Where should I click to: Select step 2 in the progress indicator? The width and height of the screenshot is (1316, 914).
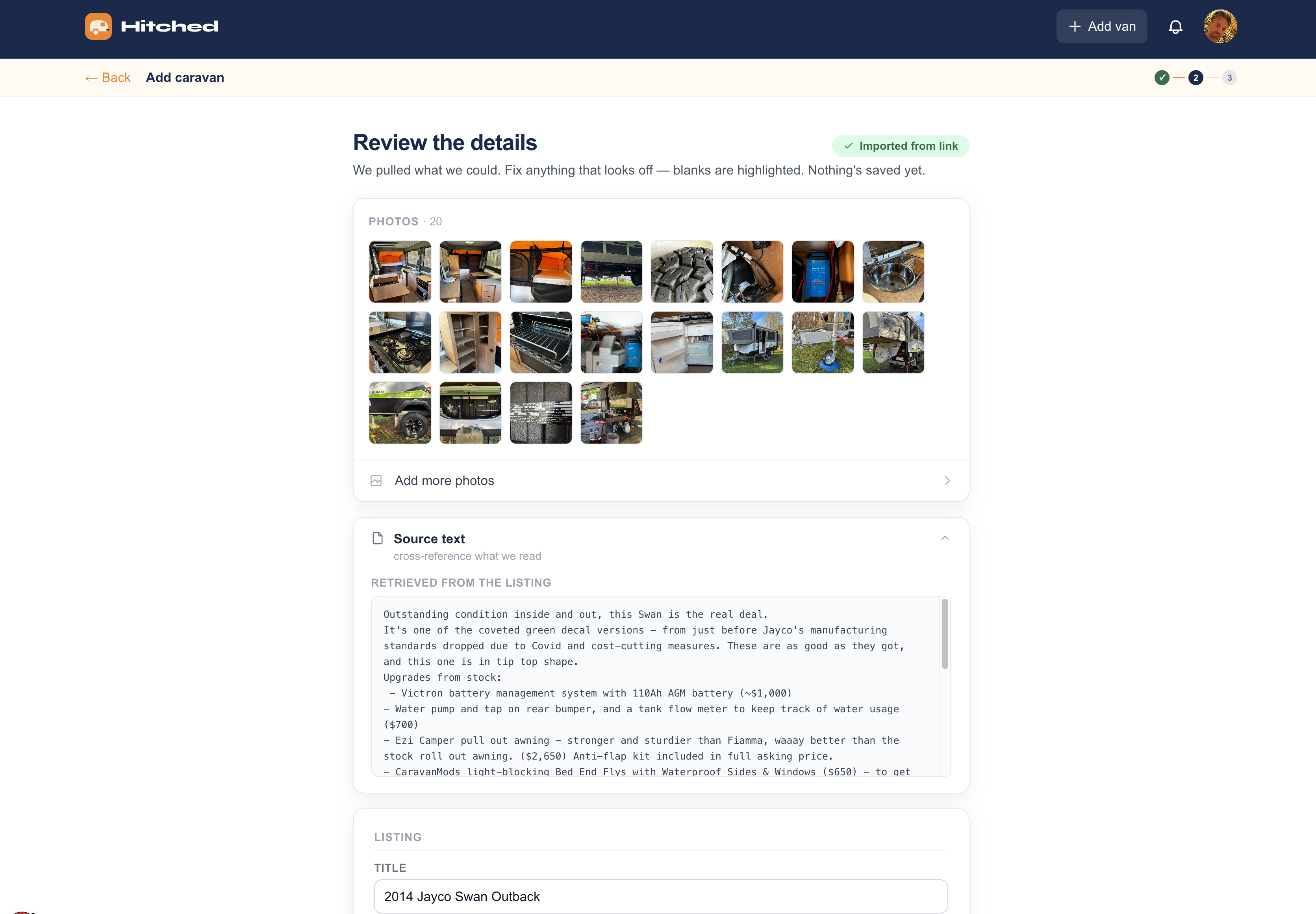coord(1196,78)
